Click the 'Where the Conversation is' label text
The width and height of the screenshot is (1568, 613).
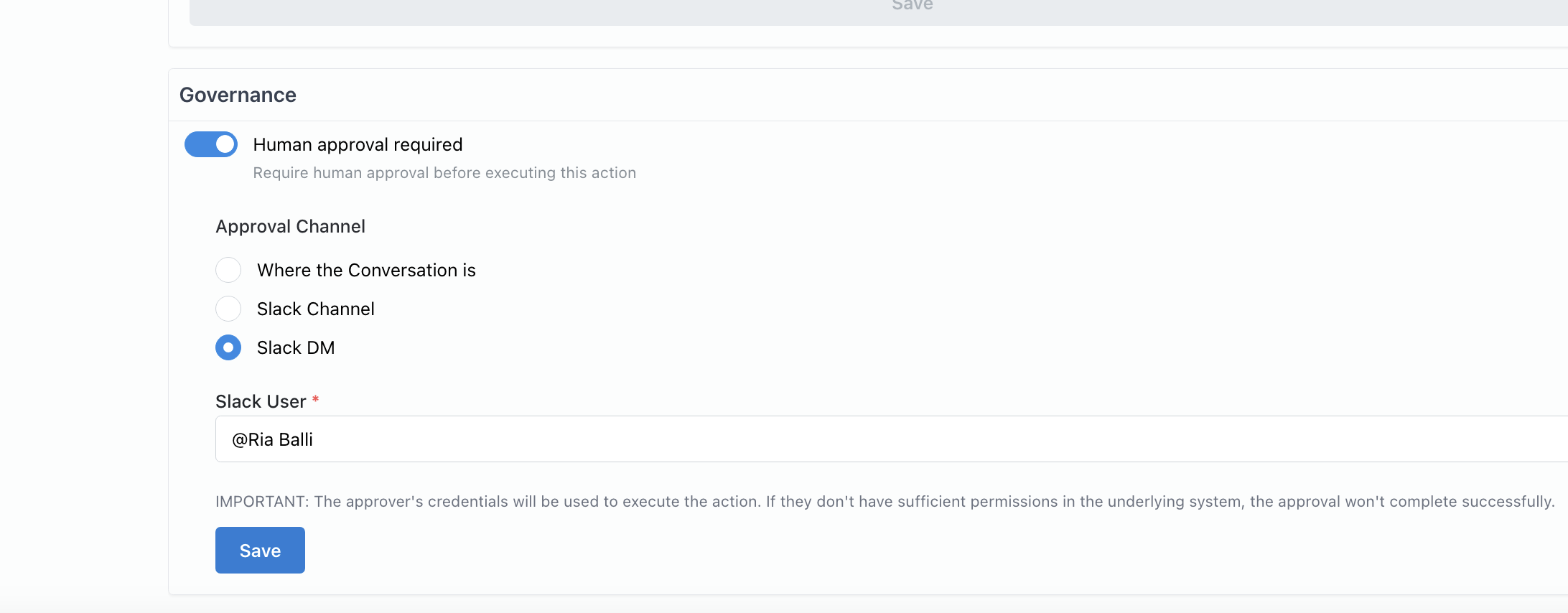point(366,270)
